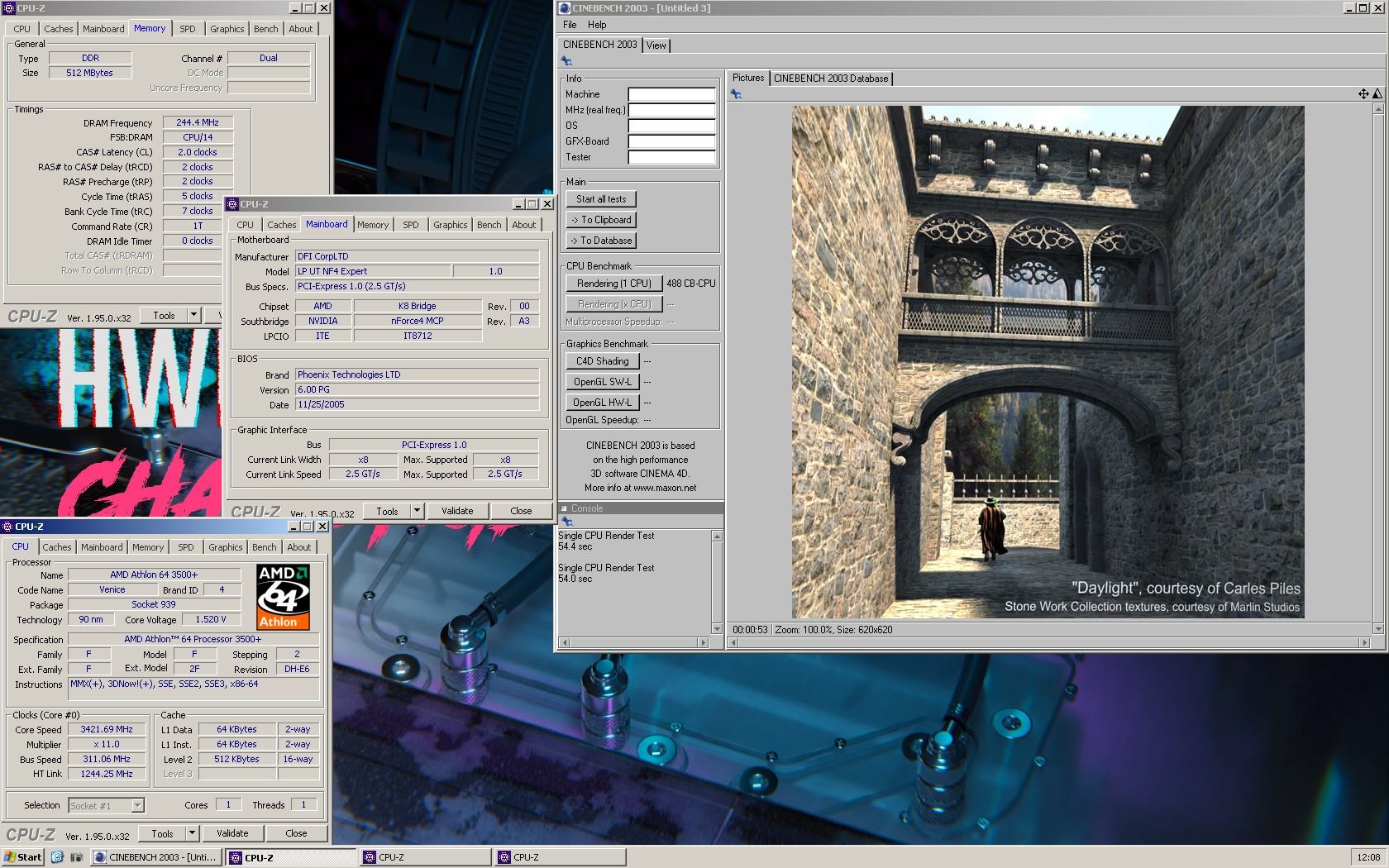Switch to the View tab in CINEBENCH
Image resolution: width=1389 pixels, height=868 pixels.
click(656, 45)
